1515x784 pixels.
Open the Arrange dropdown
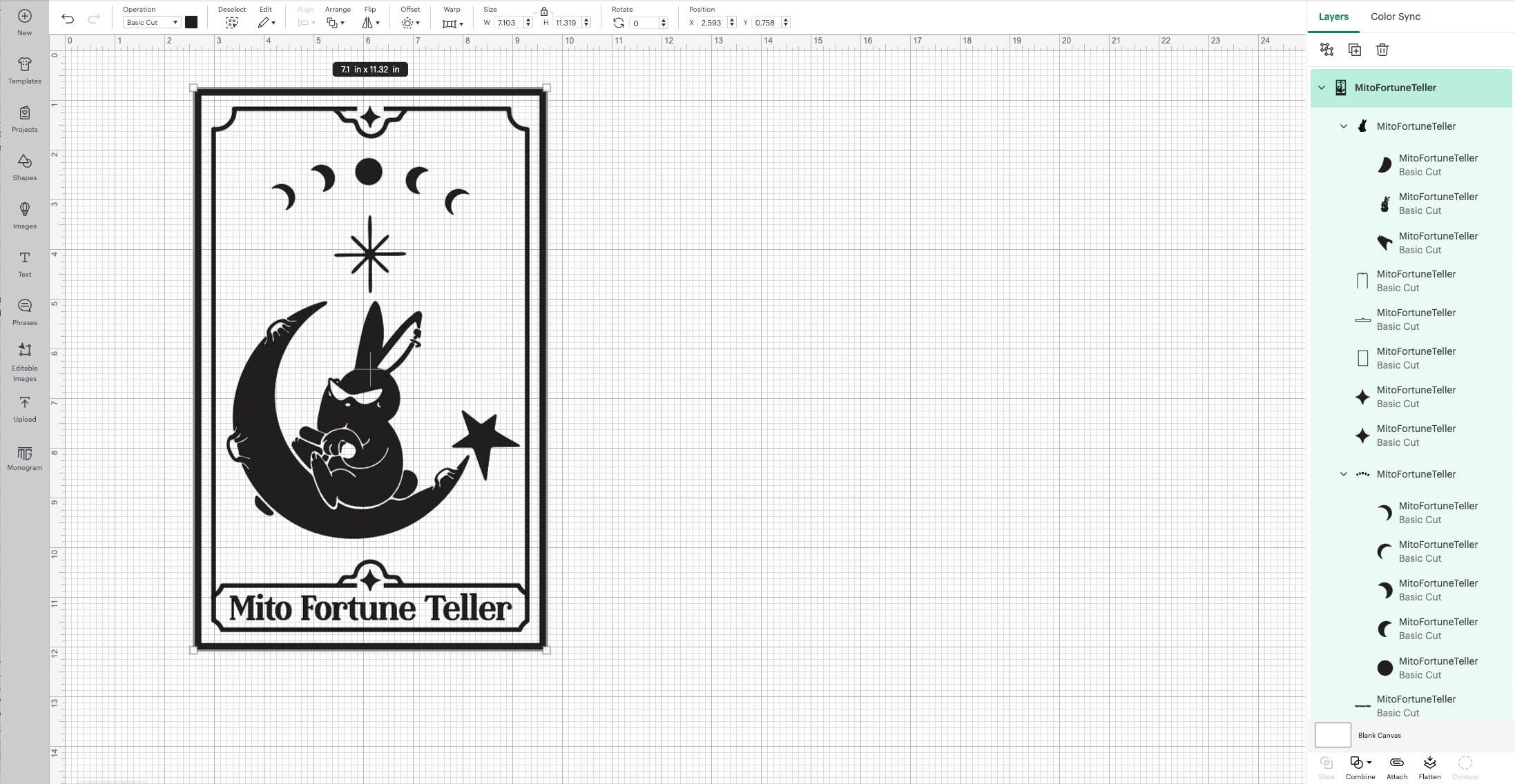click(336, 23)
